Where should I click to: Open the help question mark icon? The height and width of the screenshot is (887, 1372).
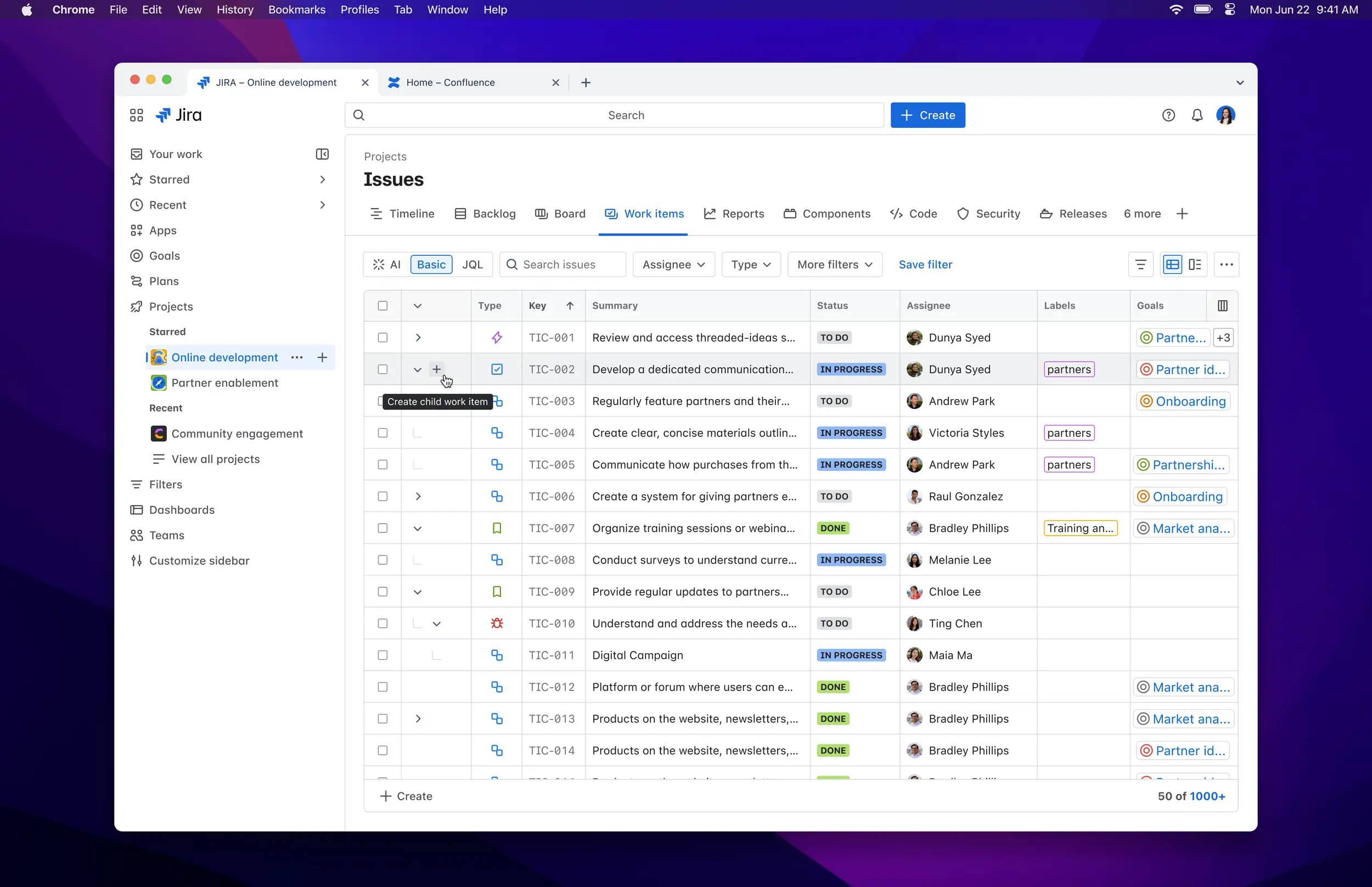1168,115
